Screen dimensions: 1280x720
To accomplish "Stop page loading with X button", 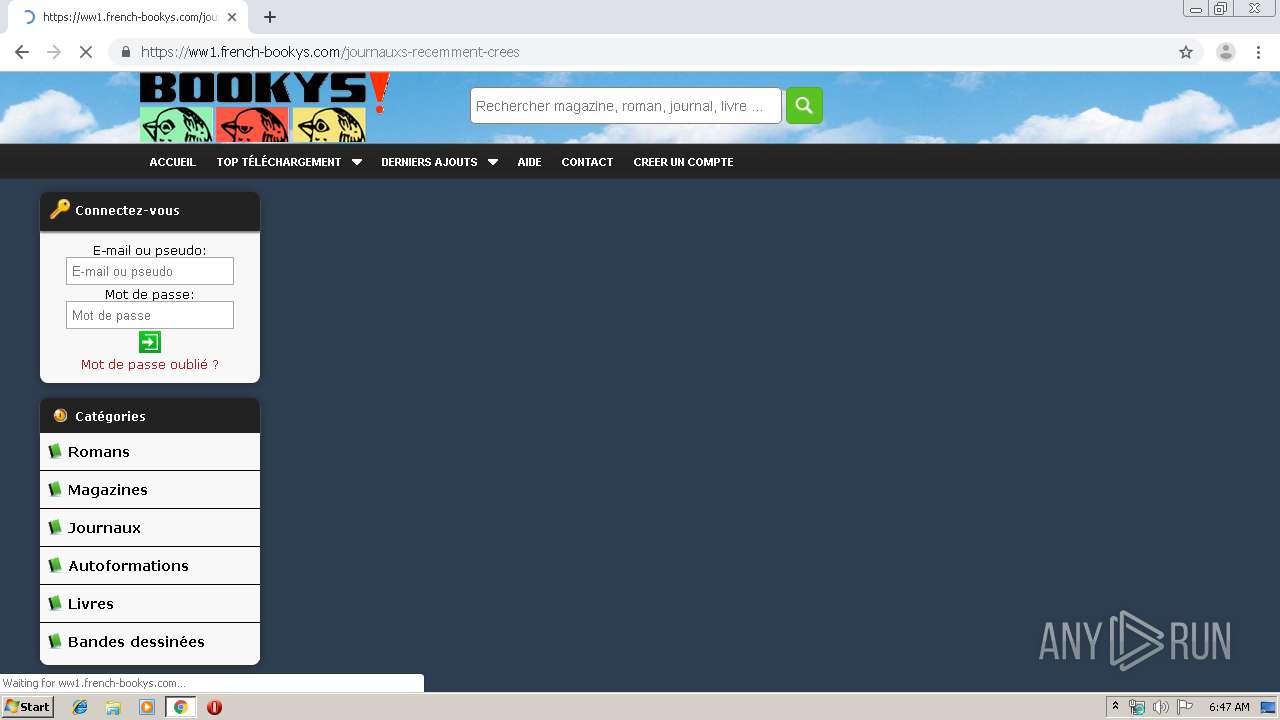I will coord(86,52).
